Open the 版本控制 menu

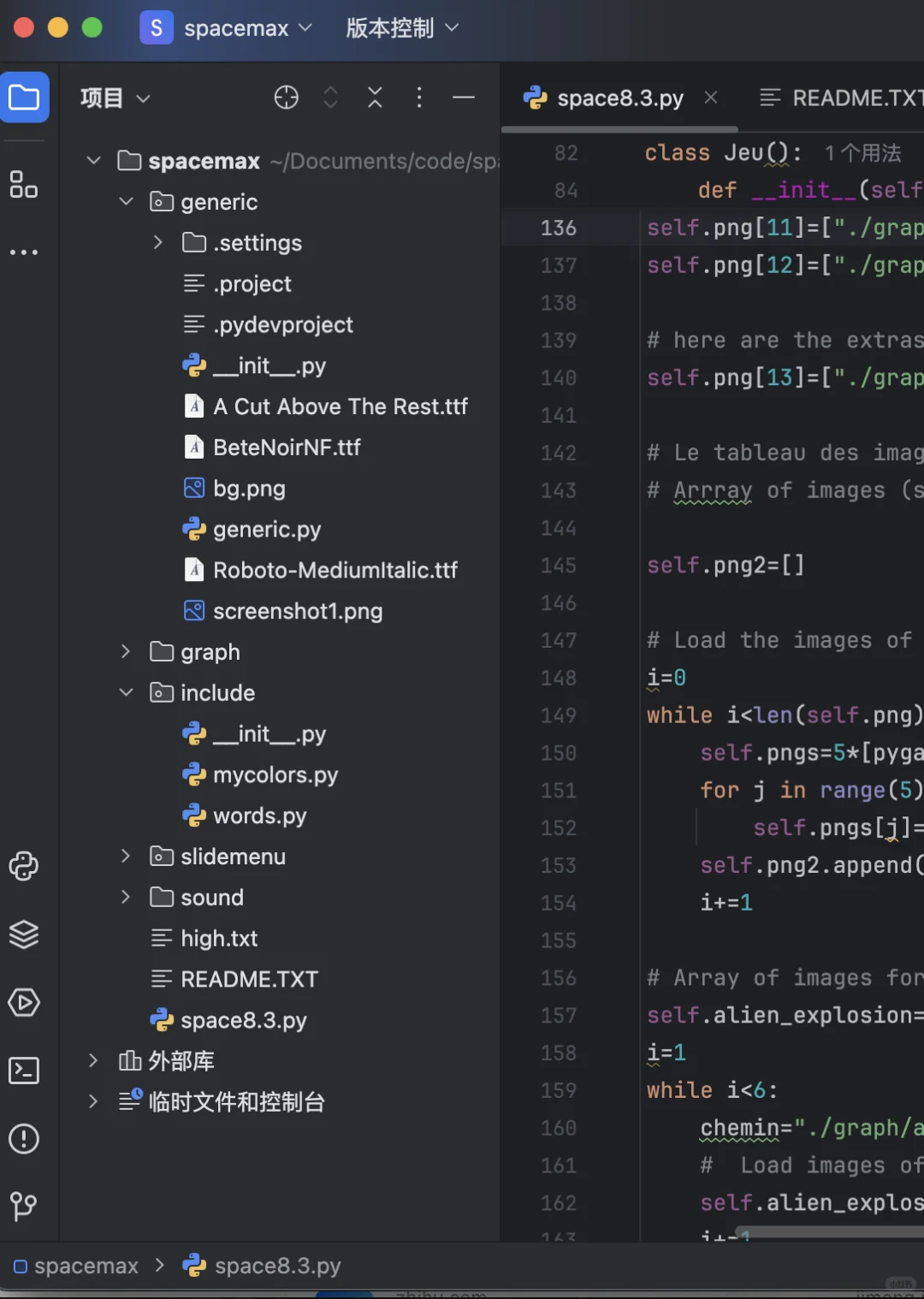pos(400,27)
